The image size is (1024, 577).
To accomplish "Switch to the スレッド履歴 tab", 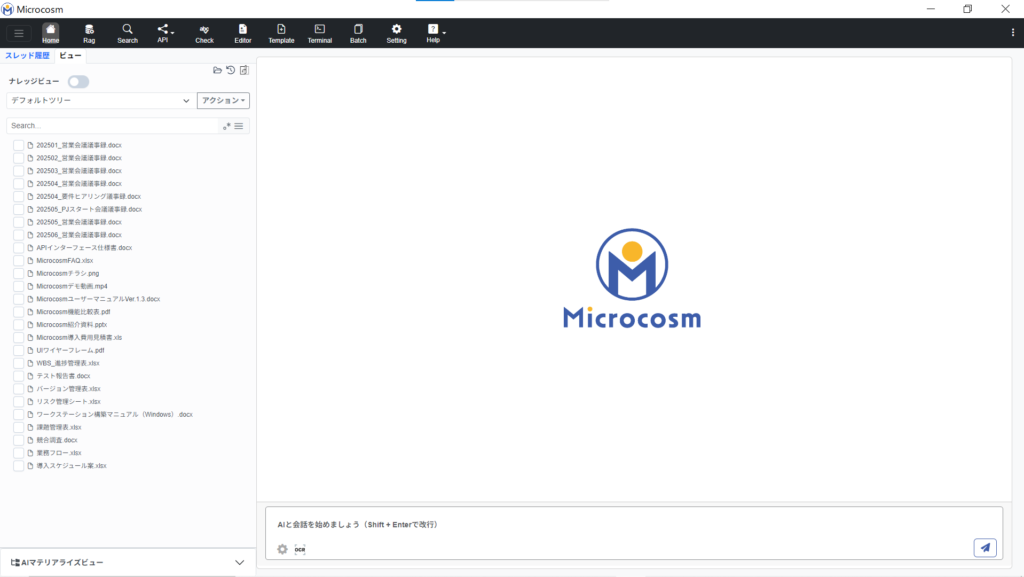I will click(x=27, y=55).
